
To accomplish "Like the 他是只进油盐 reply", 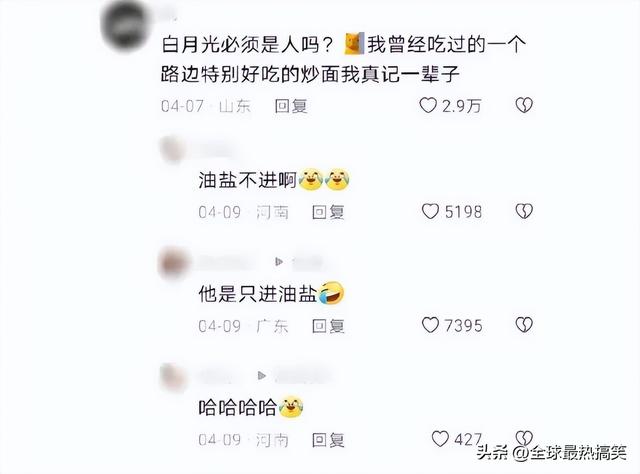I will coord(430,325).
